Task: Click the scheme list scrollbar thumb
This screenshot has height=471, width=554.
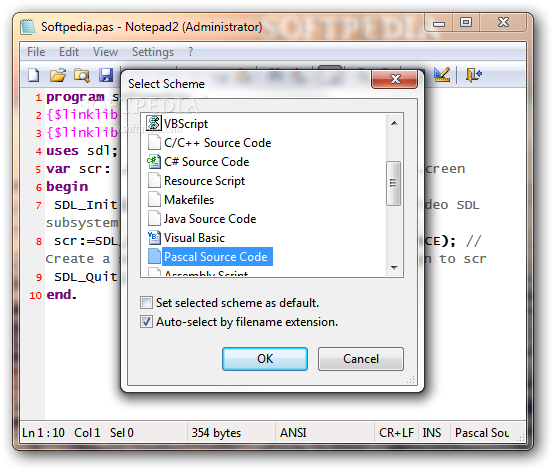Action: pyautogui.click(x=394, y=183)
